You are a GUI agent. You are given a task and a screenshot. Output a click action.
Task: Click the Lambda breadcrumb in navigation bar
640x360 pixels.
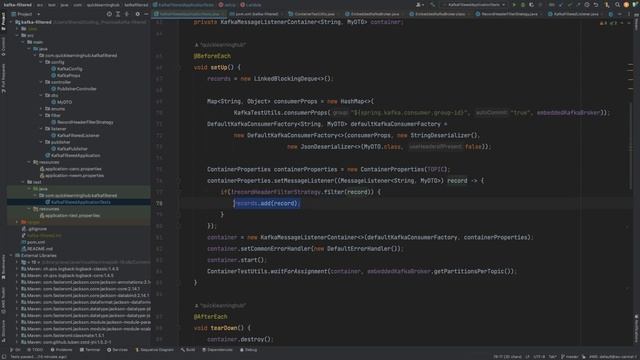(x=251, y=5)
